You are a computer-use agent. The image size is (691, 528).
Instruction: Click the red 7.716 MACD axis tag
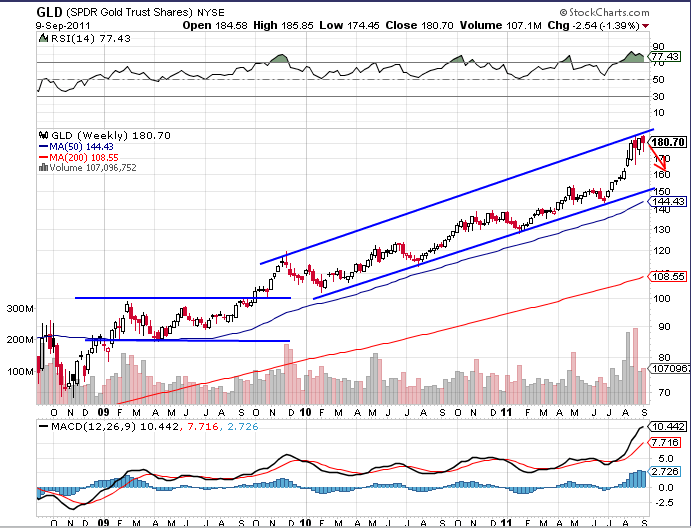(x=665, y=442)
